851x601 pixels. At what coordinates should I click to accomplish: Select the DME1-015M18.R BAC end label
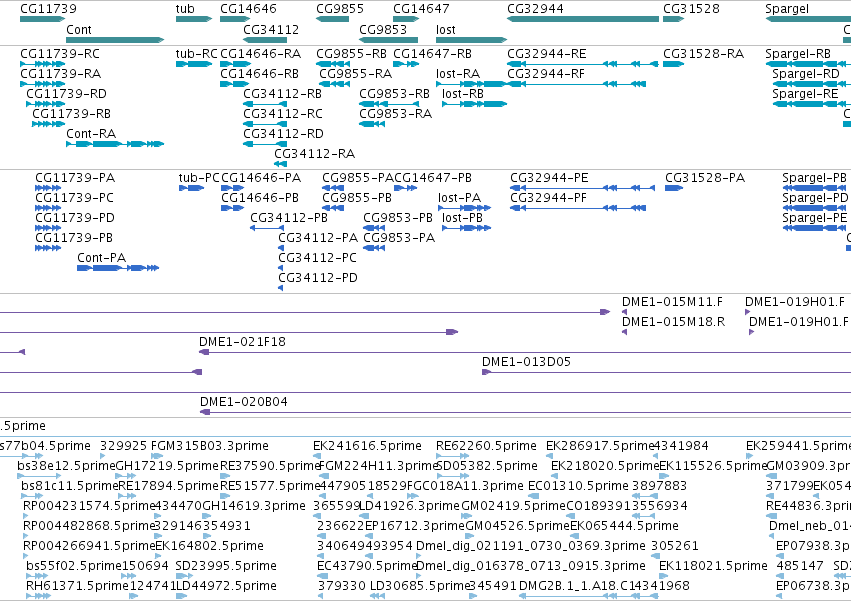tap(674, 322)
